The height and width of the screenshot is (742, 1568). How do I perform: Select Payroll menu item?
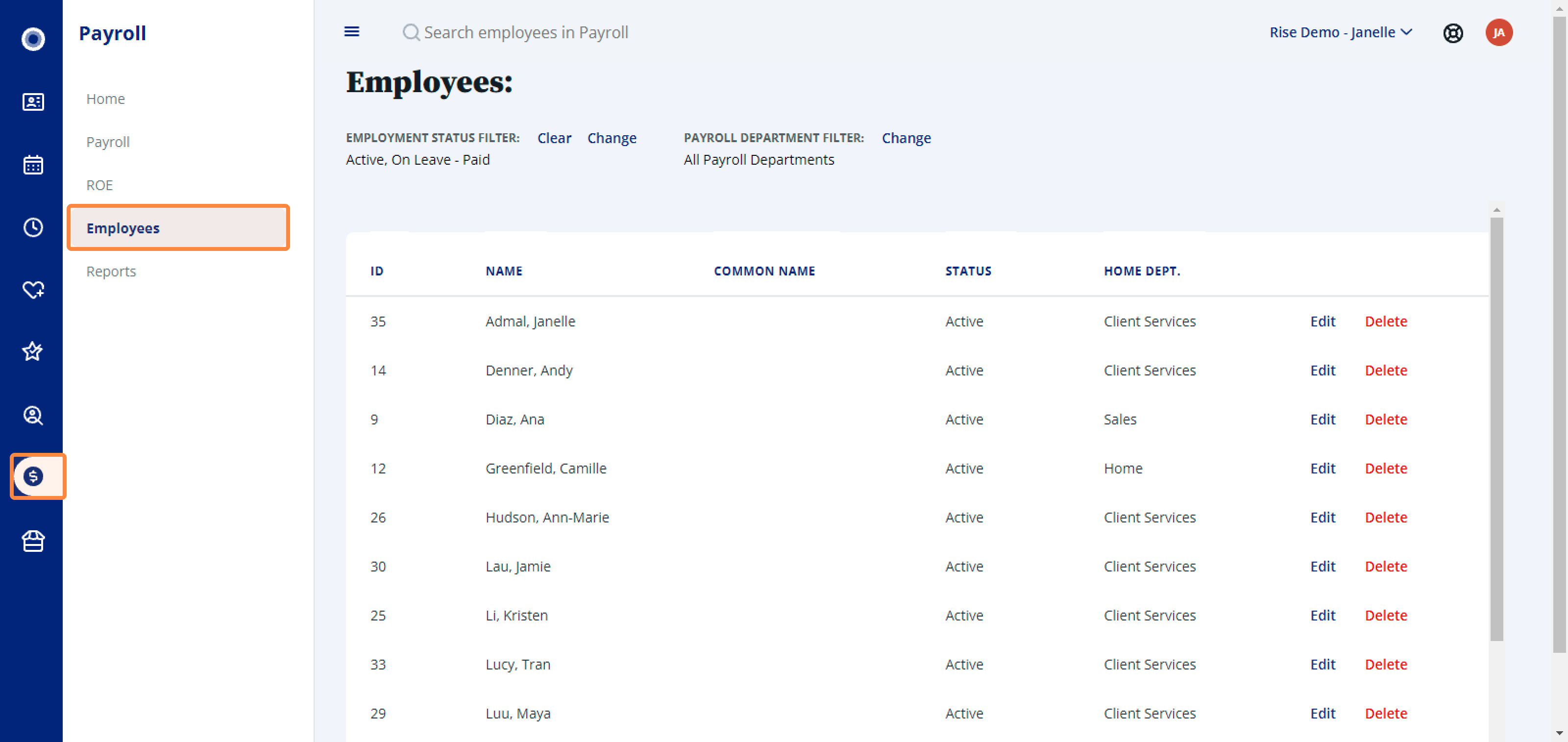coord(108,142)
